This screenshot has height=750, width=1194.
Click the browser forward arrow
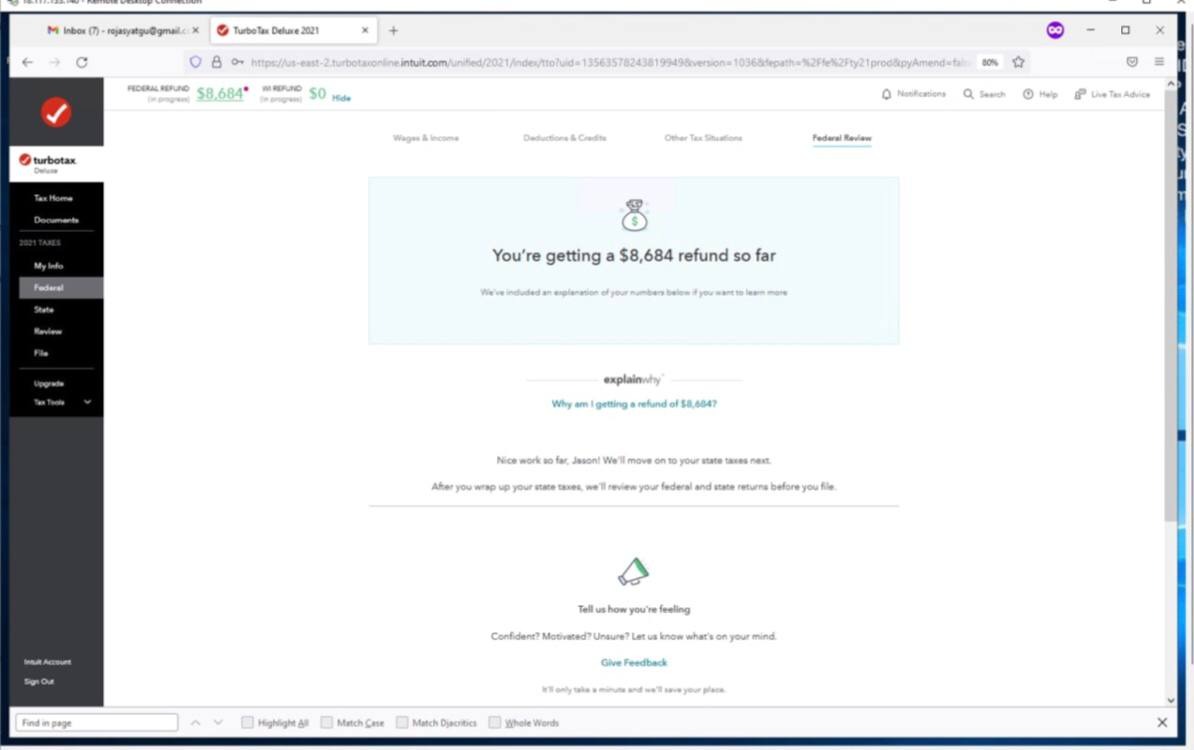click(54, 62)
